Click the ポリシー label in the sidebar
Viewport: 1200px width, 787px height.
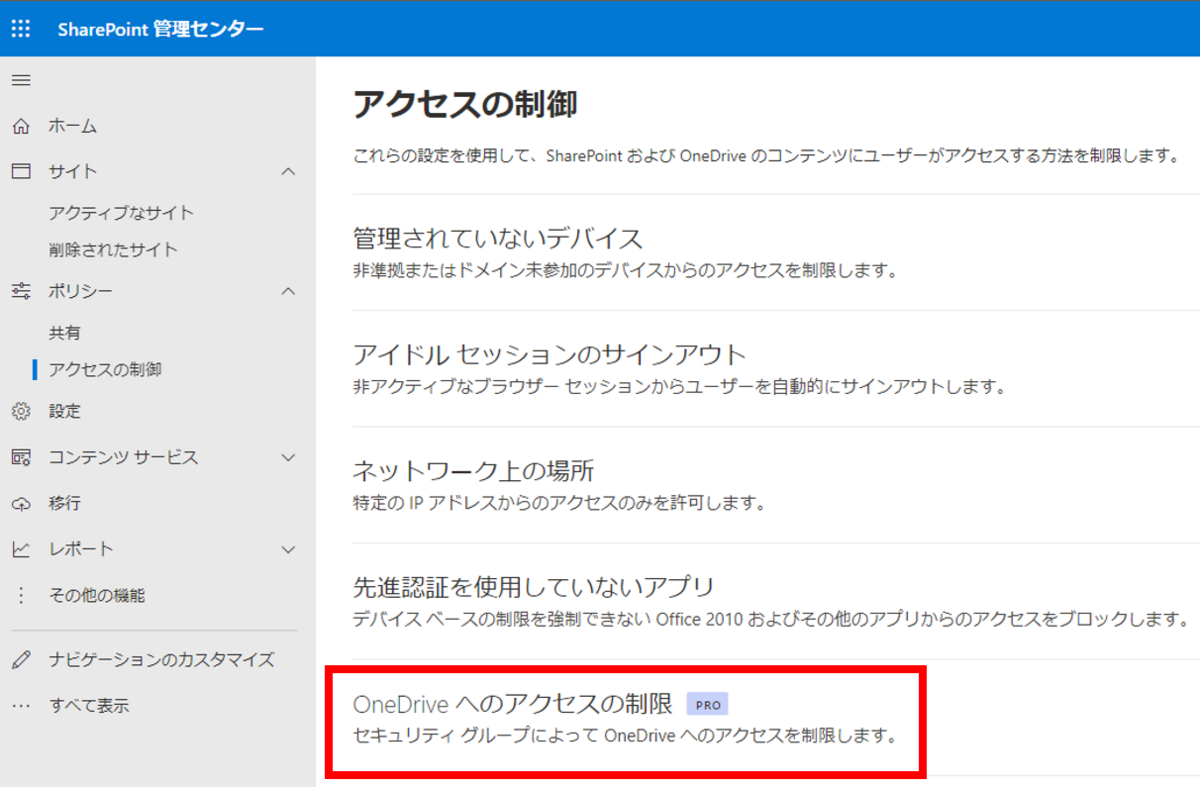tap(81, 291)
